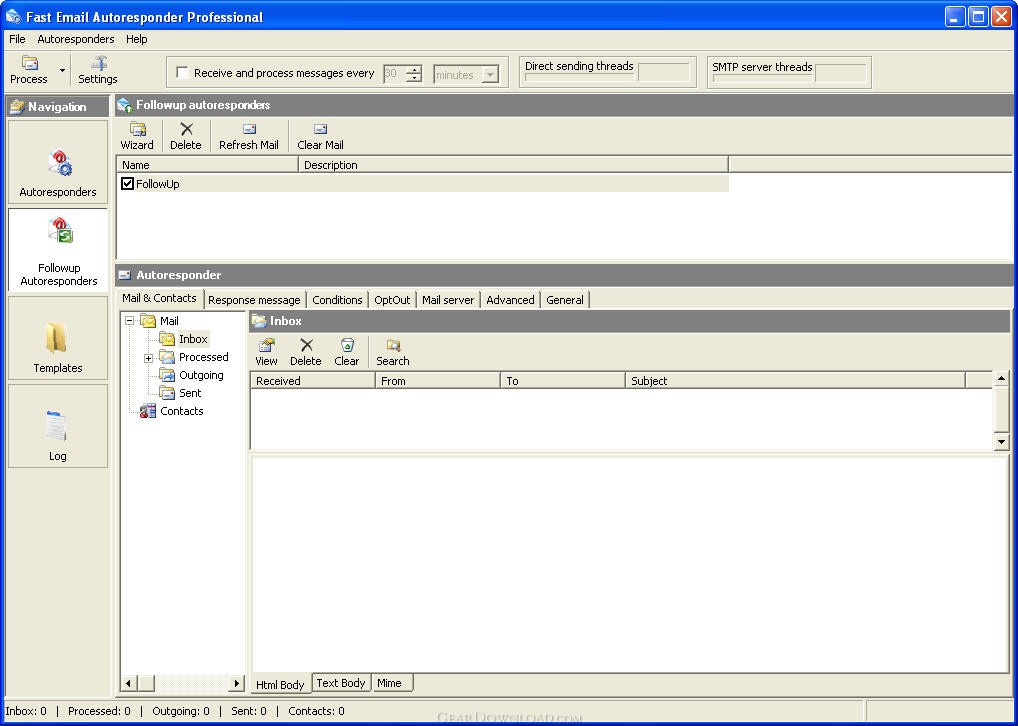1018x726 pixels.
Task: Select Contacts in the mail tree
Action: point(181,411)
